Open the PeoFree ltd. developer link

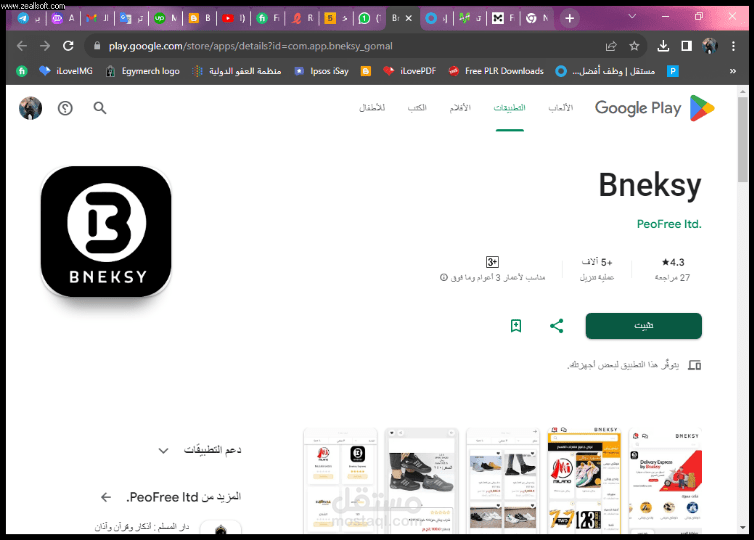(x=669, y=224)
